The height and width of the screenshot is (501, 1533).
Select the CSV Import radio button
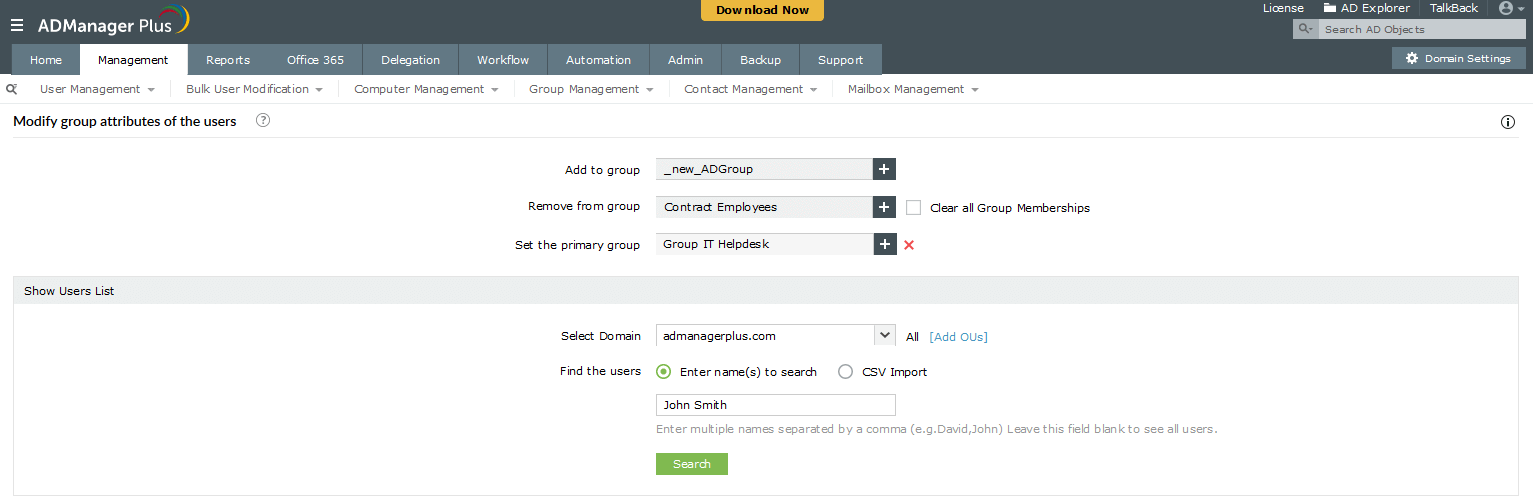846,372
